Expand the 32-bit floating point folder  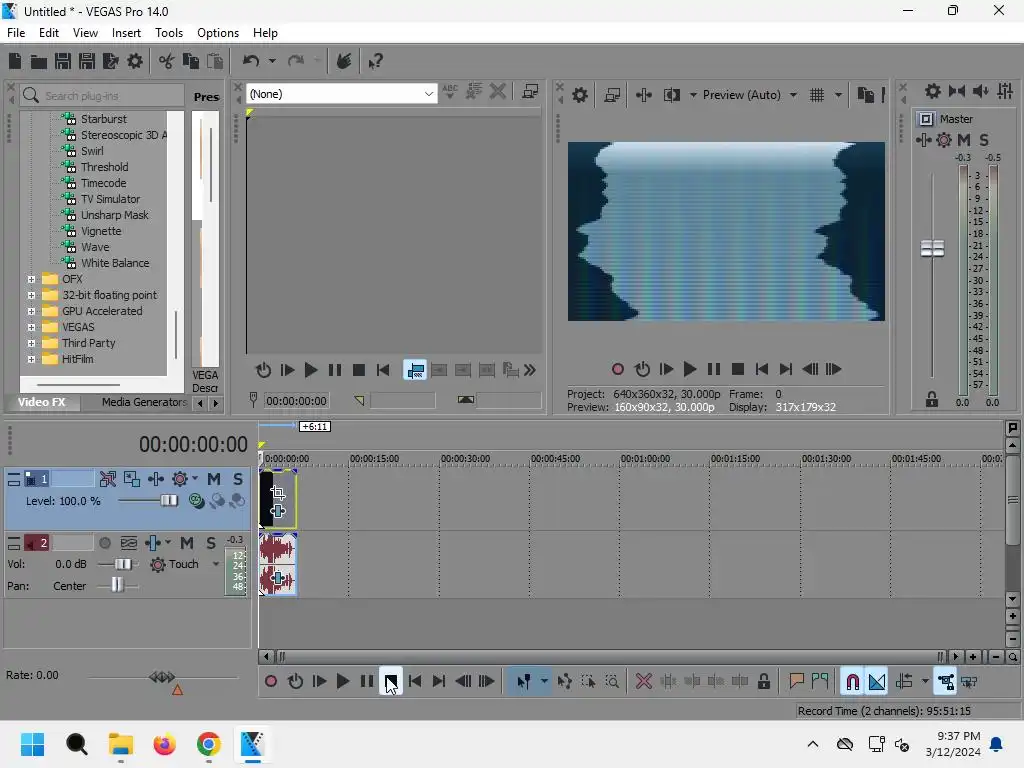point(31,295)
